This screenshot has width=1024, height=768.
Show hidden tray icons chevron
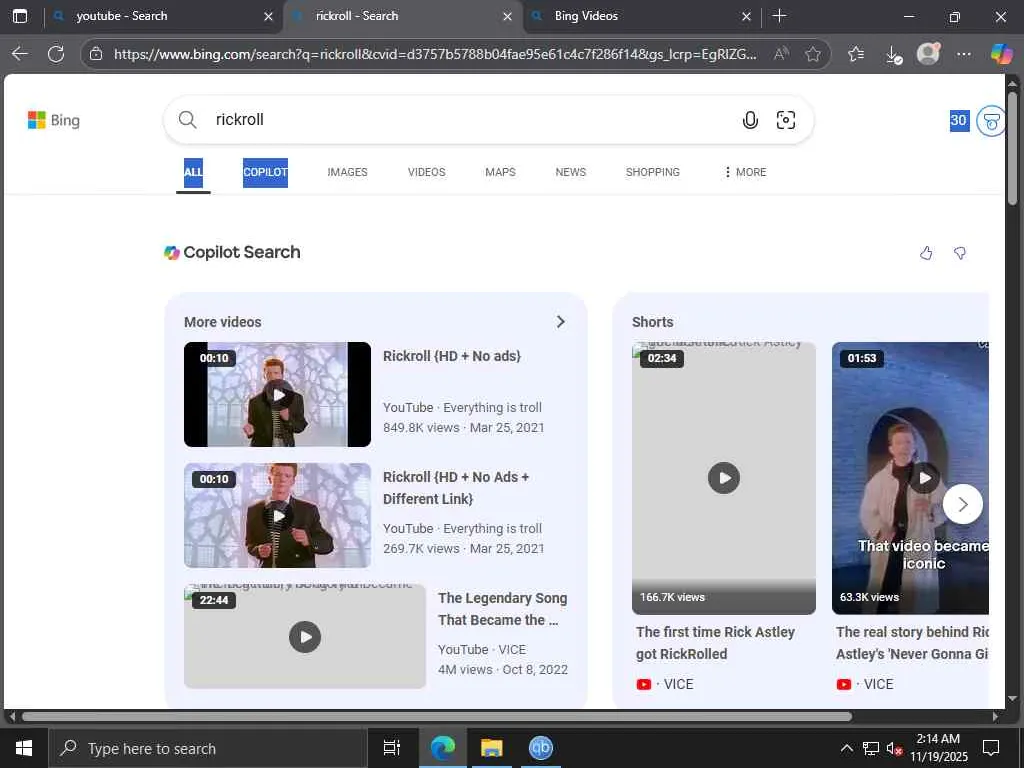click(846, 748)
